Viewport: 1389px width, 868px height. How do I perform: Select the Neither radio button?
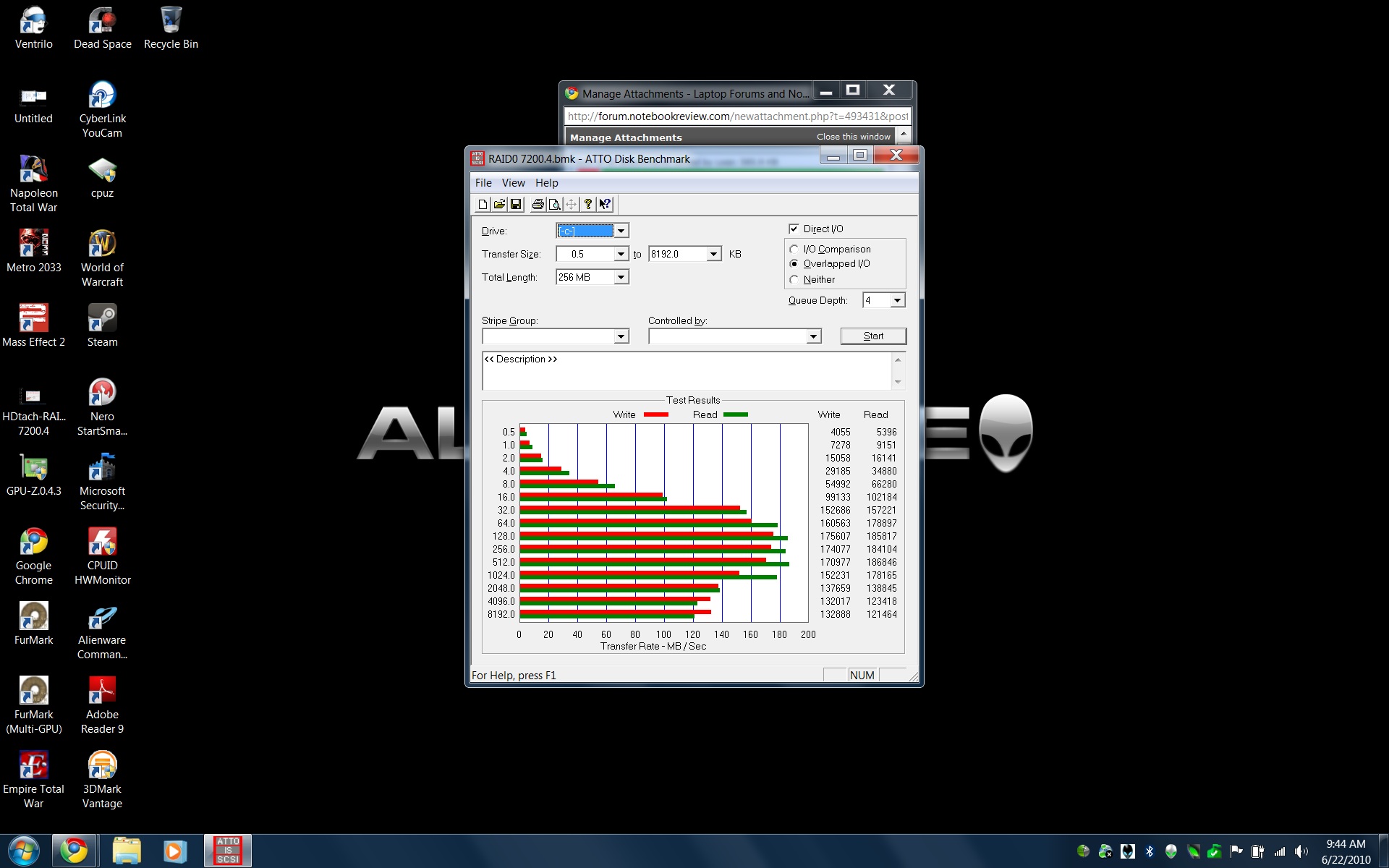794,280
